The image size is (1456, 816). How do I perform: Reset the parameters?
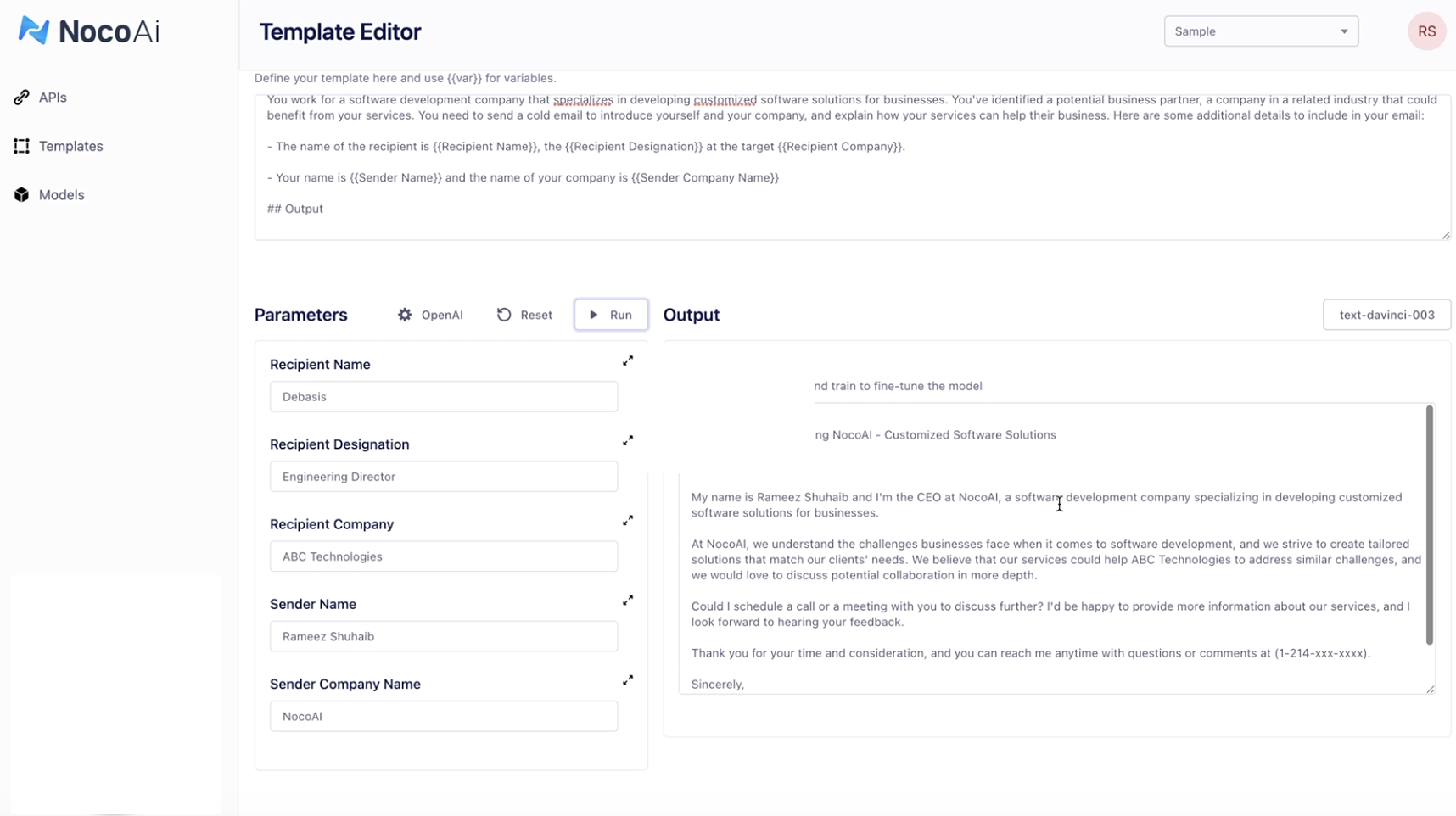[524, 315]
